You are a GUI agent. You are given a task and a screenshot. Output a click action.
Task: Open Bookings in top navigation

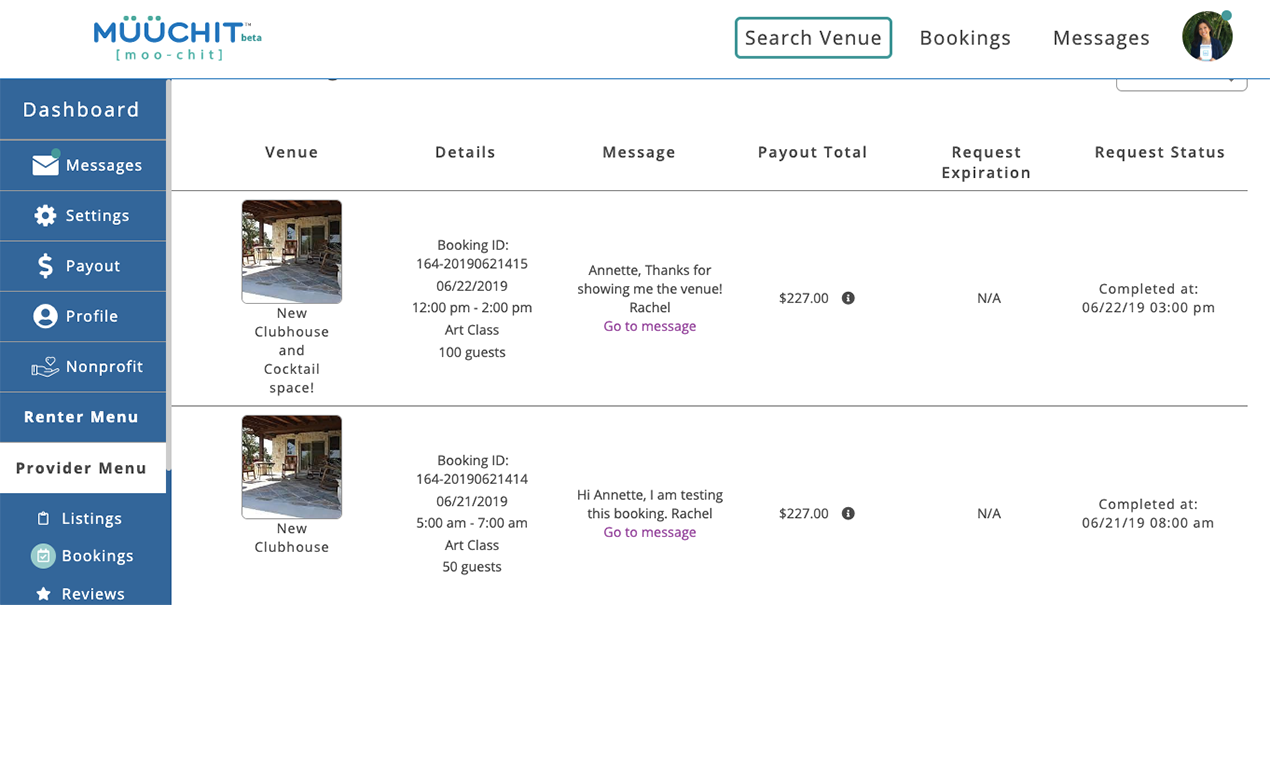click(965, 38)
